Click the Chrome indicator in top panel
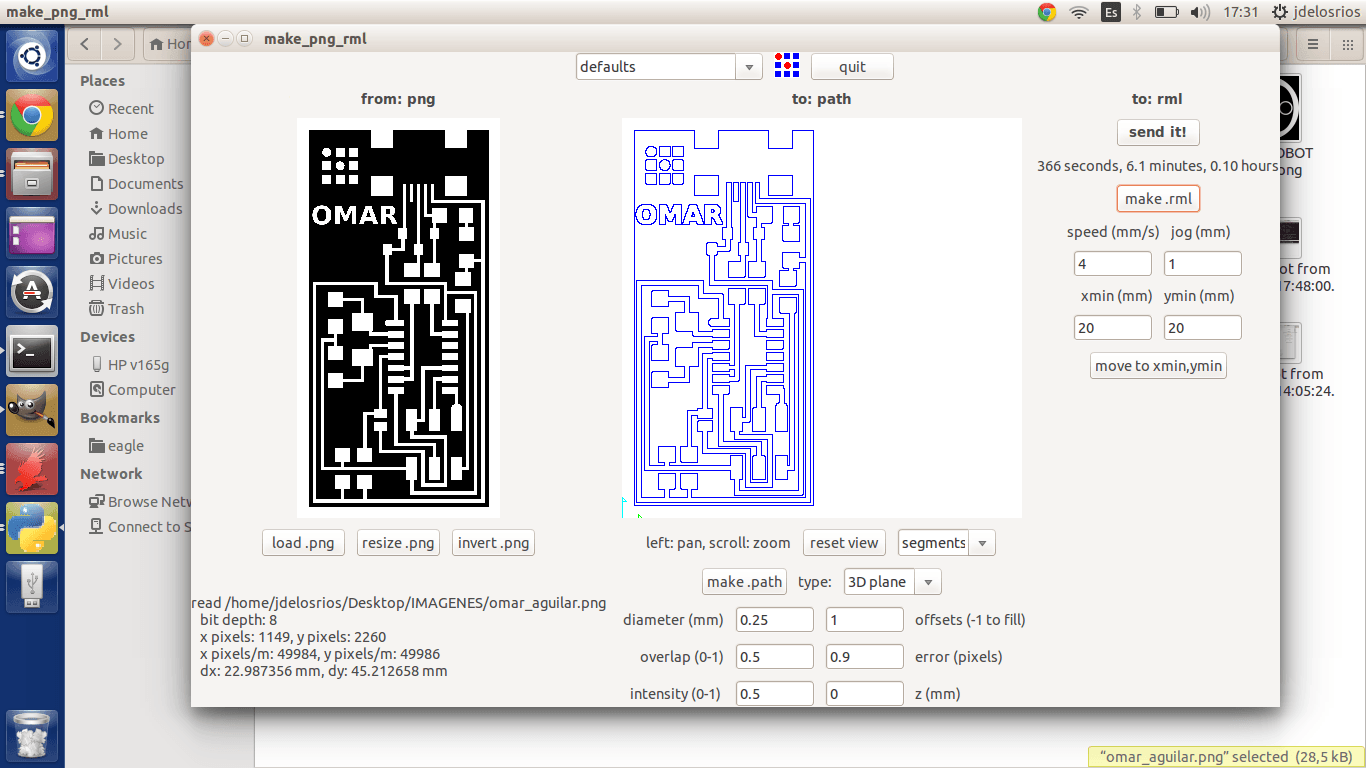The height and width of the screenshot is (768, 1366). (1047, 12)
